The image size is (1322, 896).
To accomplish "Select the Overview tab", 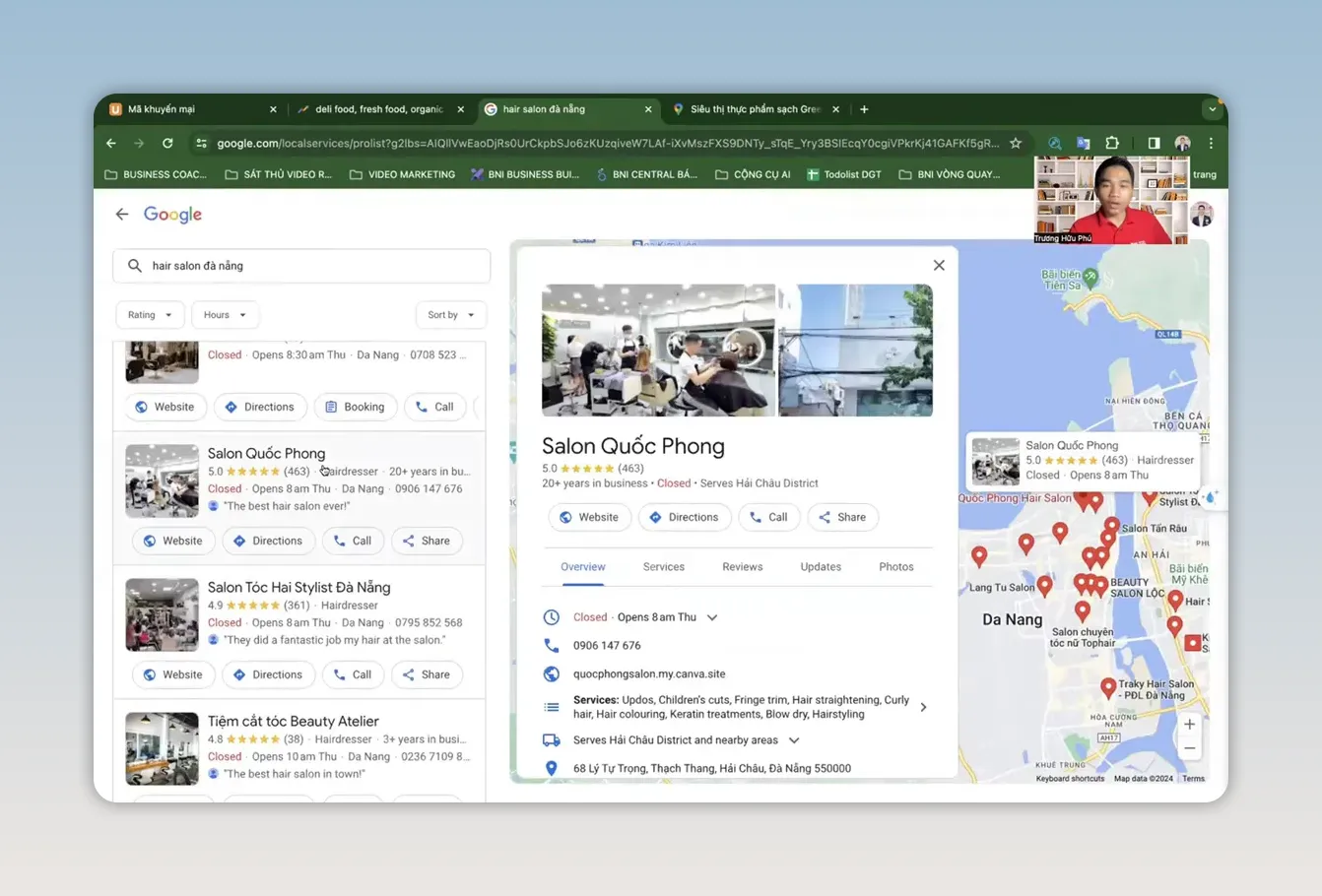I will click(583, 567).
